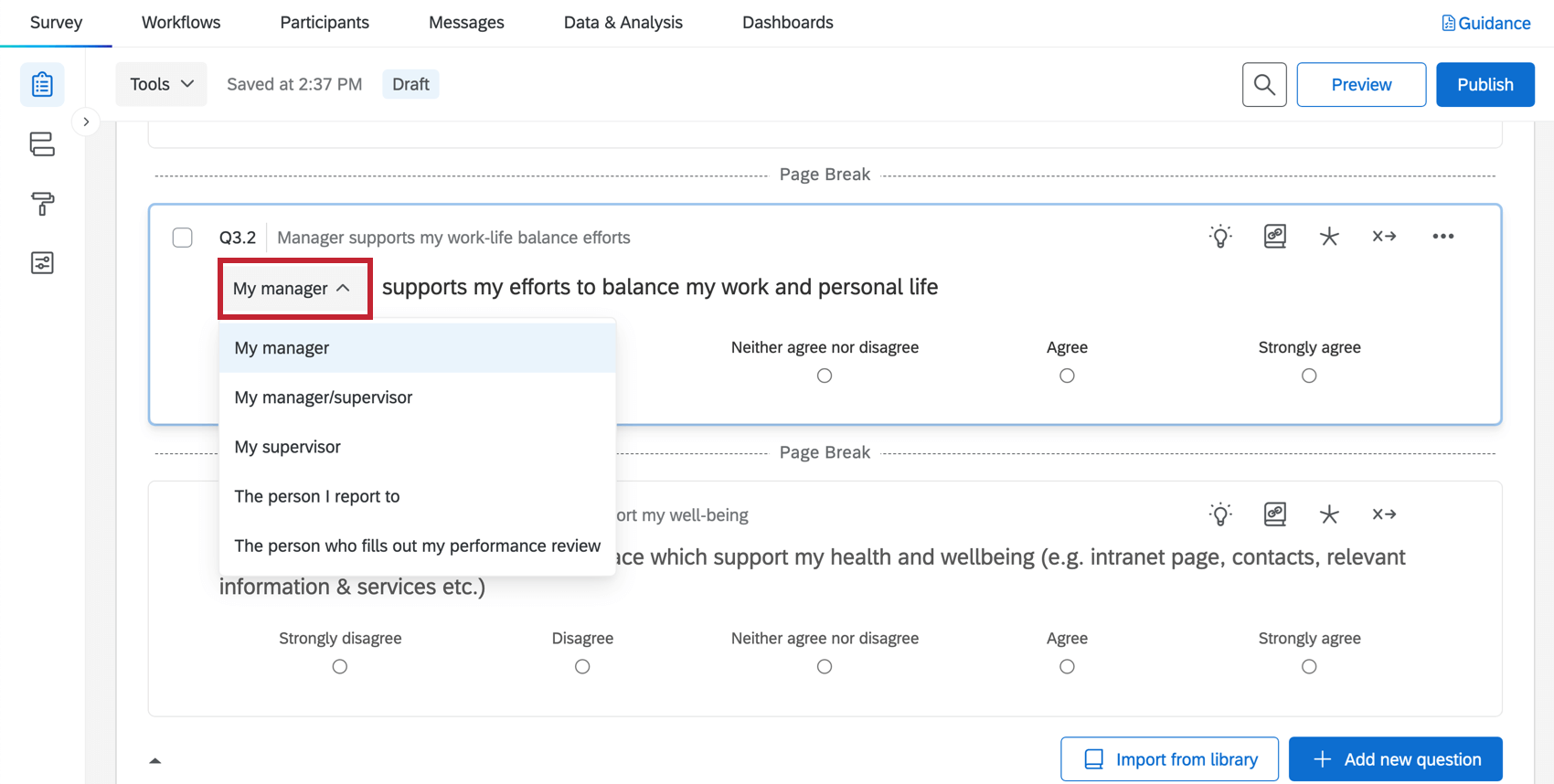This screenshot has width=1554, height=784.
Task: Click skip logic arrow icon on Q3.2
Action: (1384, 237)
